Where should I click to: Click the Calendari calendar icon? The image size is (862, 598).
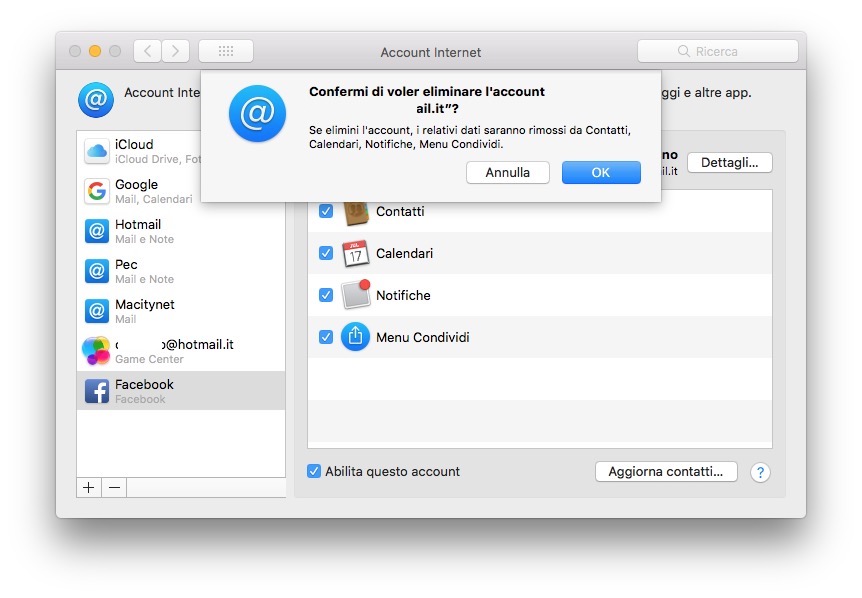[355, 253]
